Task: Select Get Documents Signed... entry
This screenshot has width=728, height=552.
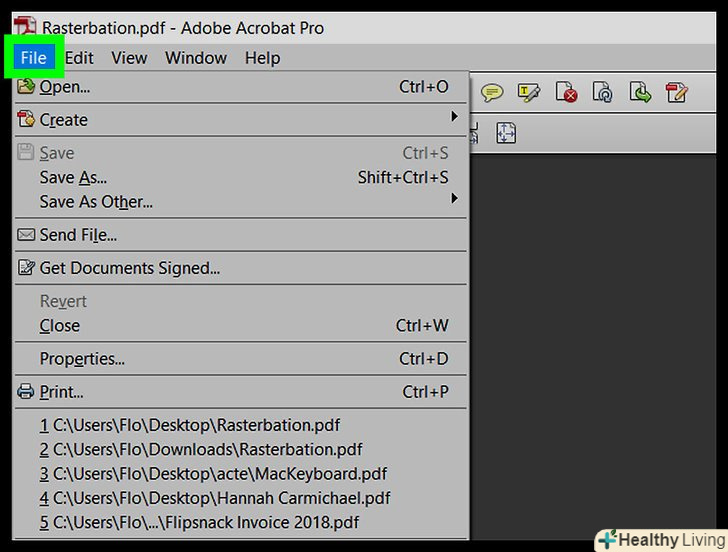Action: pos(240,268)
